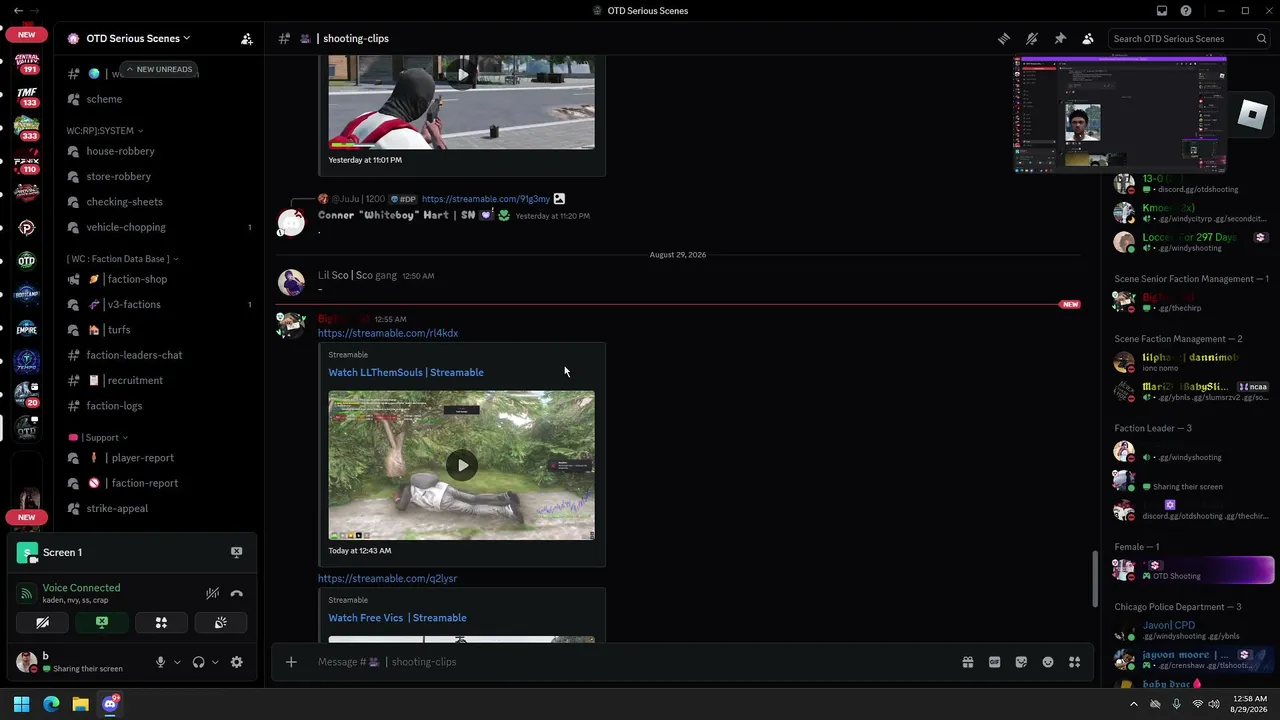This screenshot has height=720, width=1280.
Task: Disconnect from the voice call
Action: point(237,593)
